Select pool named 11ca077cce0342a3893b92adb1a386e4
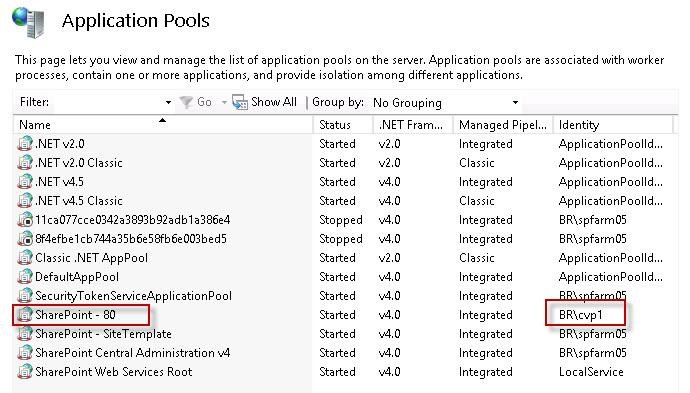The height and width of the screenshot is (393, 690). tap(132, 220)
